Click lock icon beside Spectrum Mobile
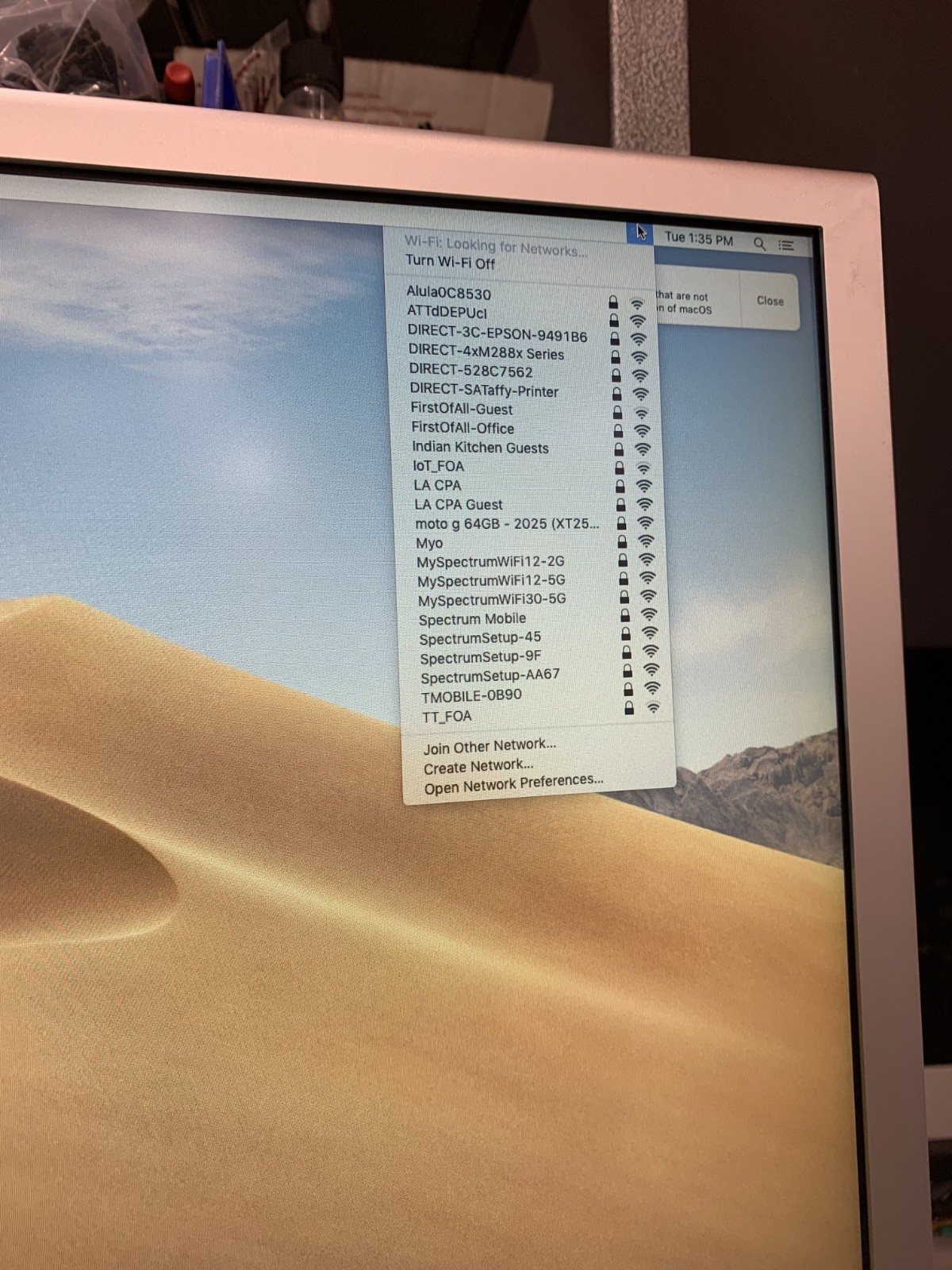 [625, 615]
